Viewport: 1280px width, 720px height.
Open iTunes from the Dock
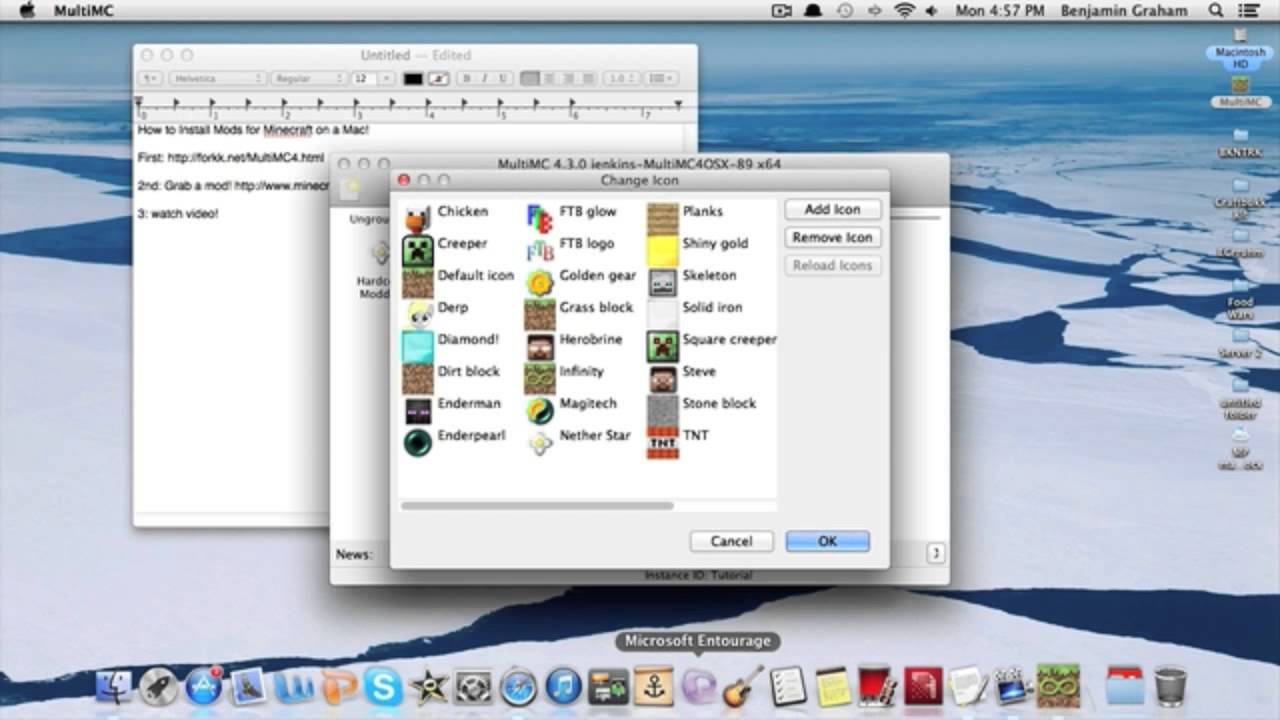point(563,687)
